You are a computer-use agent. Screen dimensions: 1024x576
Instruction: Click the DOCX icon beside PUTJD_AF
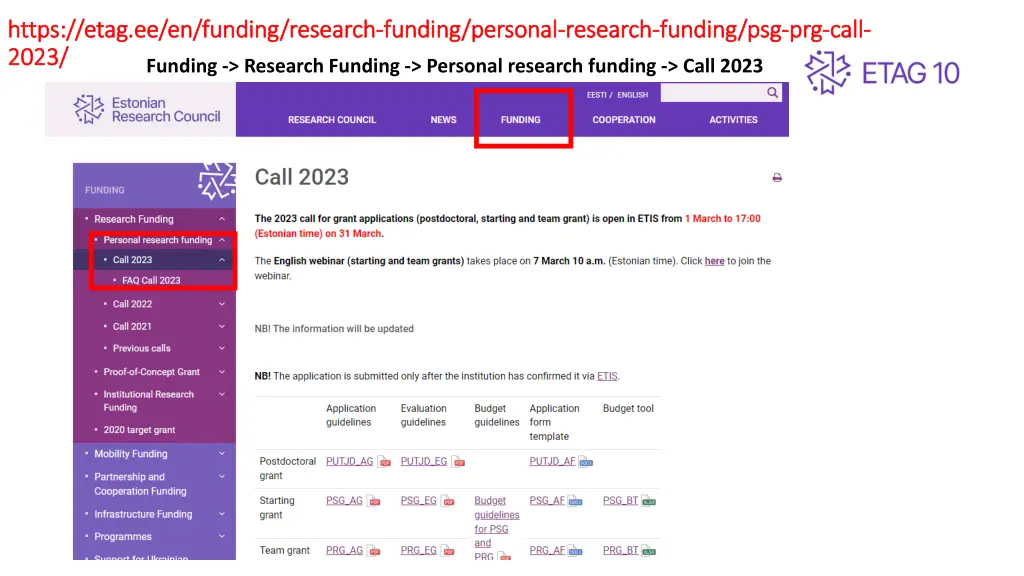[x=586, y=462]
